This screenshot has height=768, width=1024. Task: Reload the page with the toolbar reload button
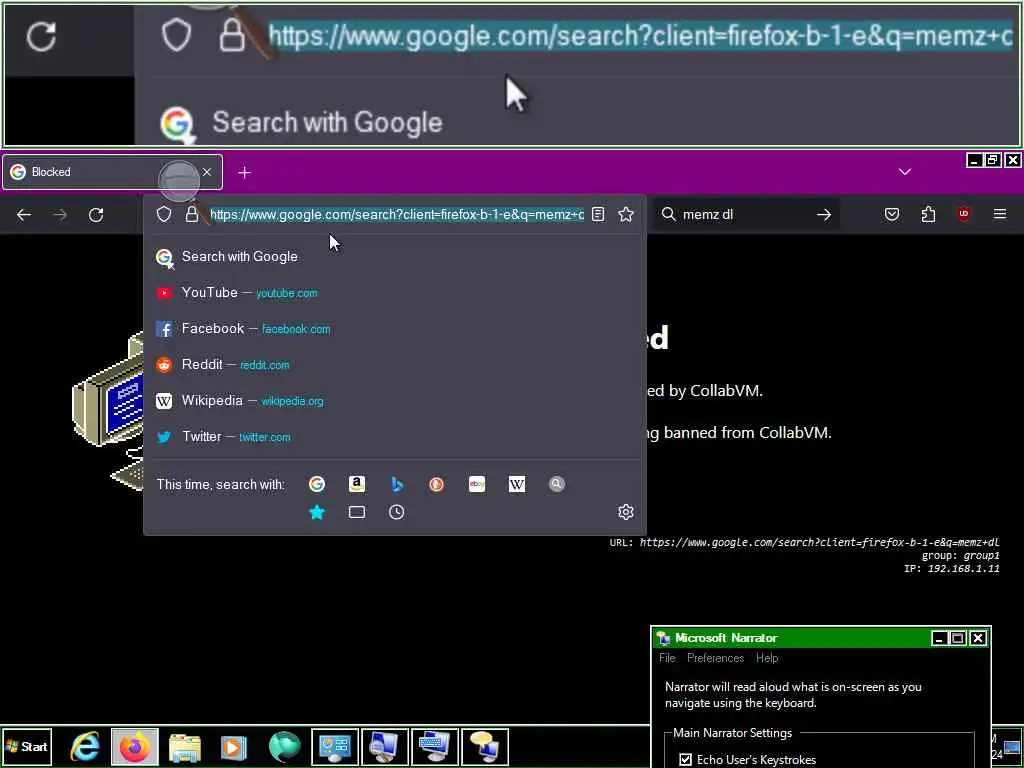pyautogui.click(x=96, y=215)
